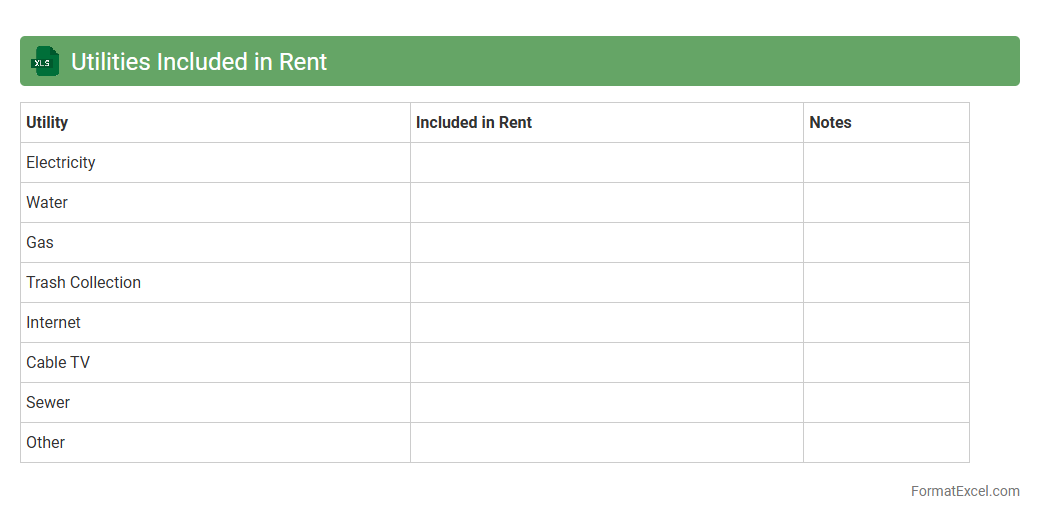1040x520 pixels.
Task: Click the Notes cell for Cable TV
Action: (x=886, y=362)
